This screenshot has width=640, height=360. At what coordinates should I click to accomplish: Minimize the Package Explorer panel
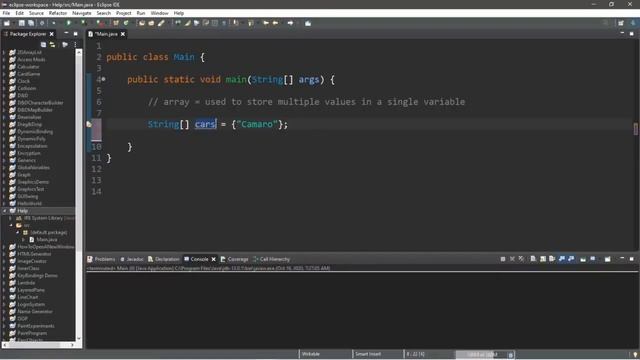point(66,33)
